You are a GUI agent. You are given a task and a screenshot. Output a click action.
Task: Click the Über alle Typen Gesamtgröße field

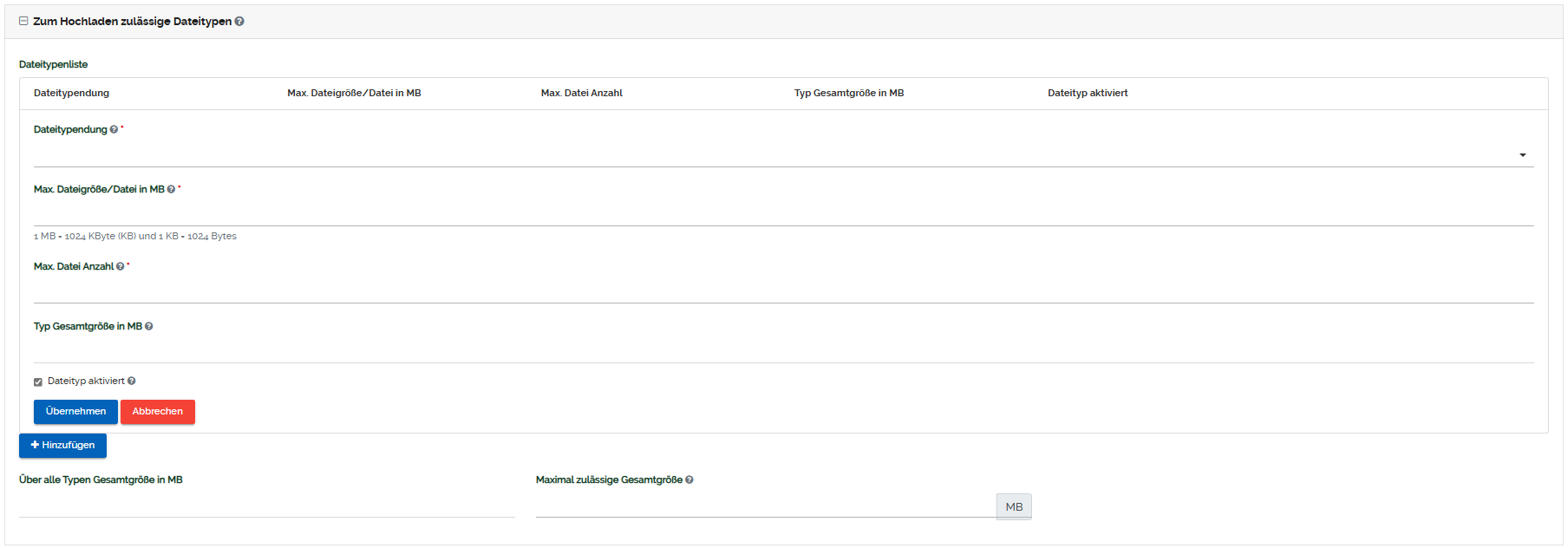266,506
